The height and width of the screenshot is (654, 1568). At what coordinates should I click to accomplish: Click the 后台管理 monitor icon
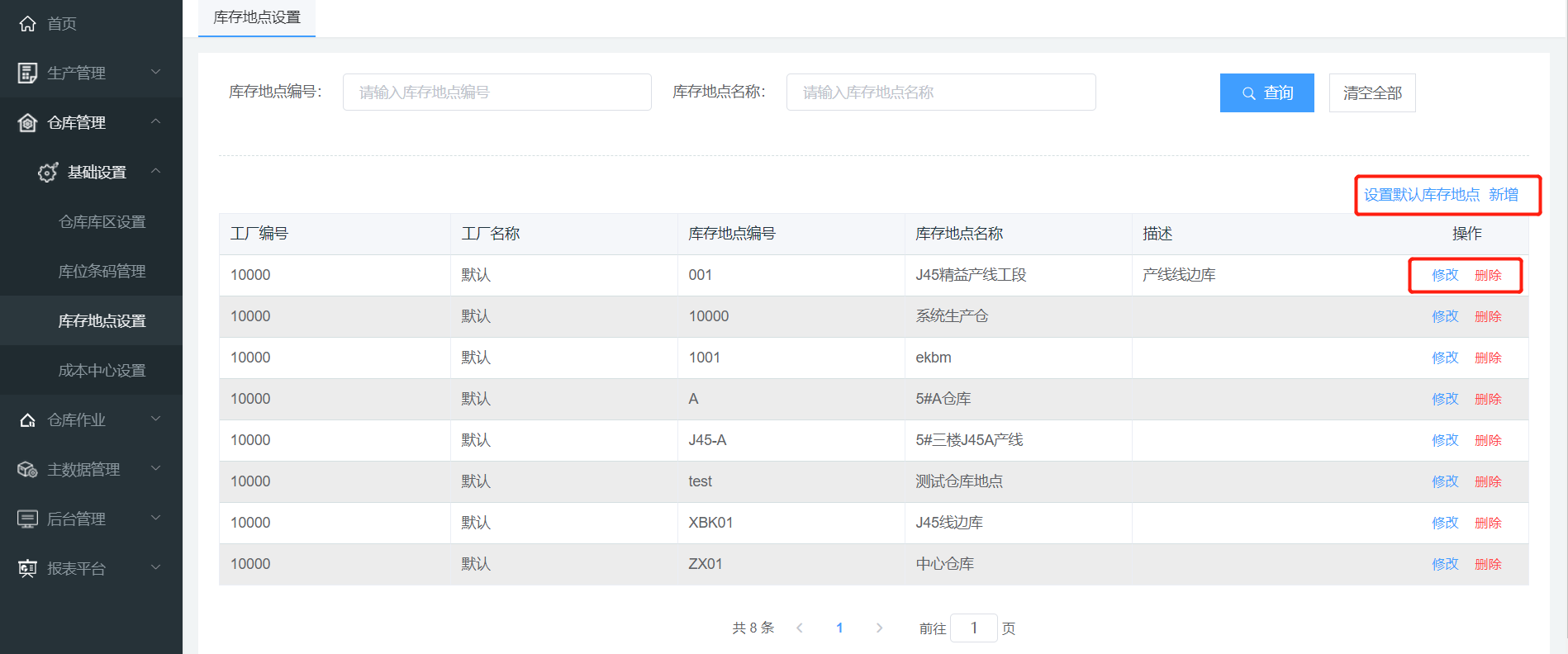[27, 519]
